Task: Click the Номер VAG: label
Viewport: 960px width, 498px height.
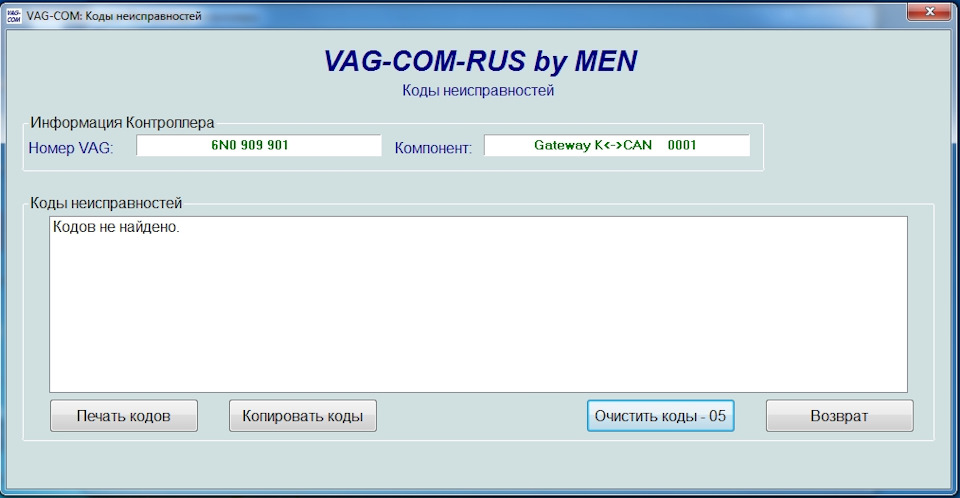Action: 71,148
